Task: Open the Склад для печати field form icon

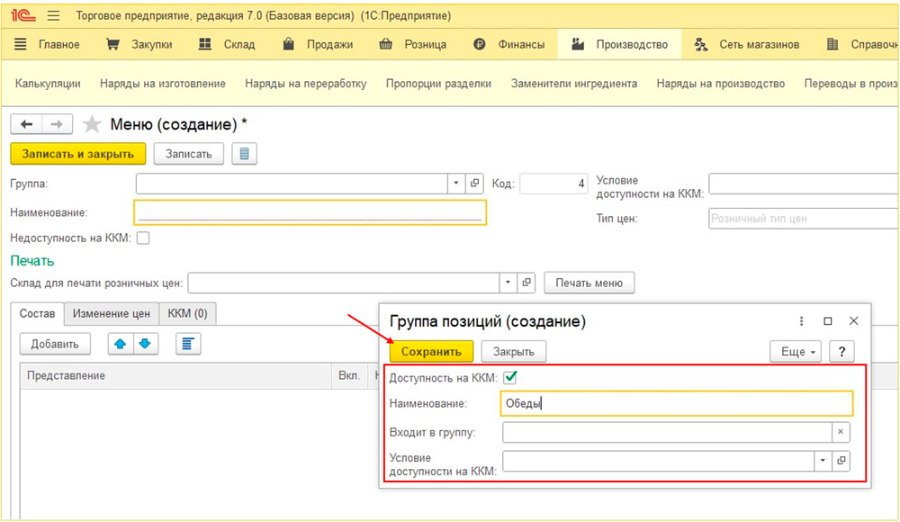Action: point(526,283)
